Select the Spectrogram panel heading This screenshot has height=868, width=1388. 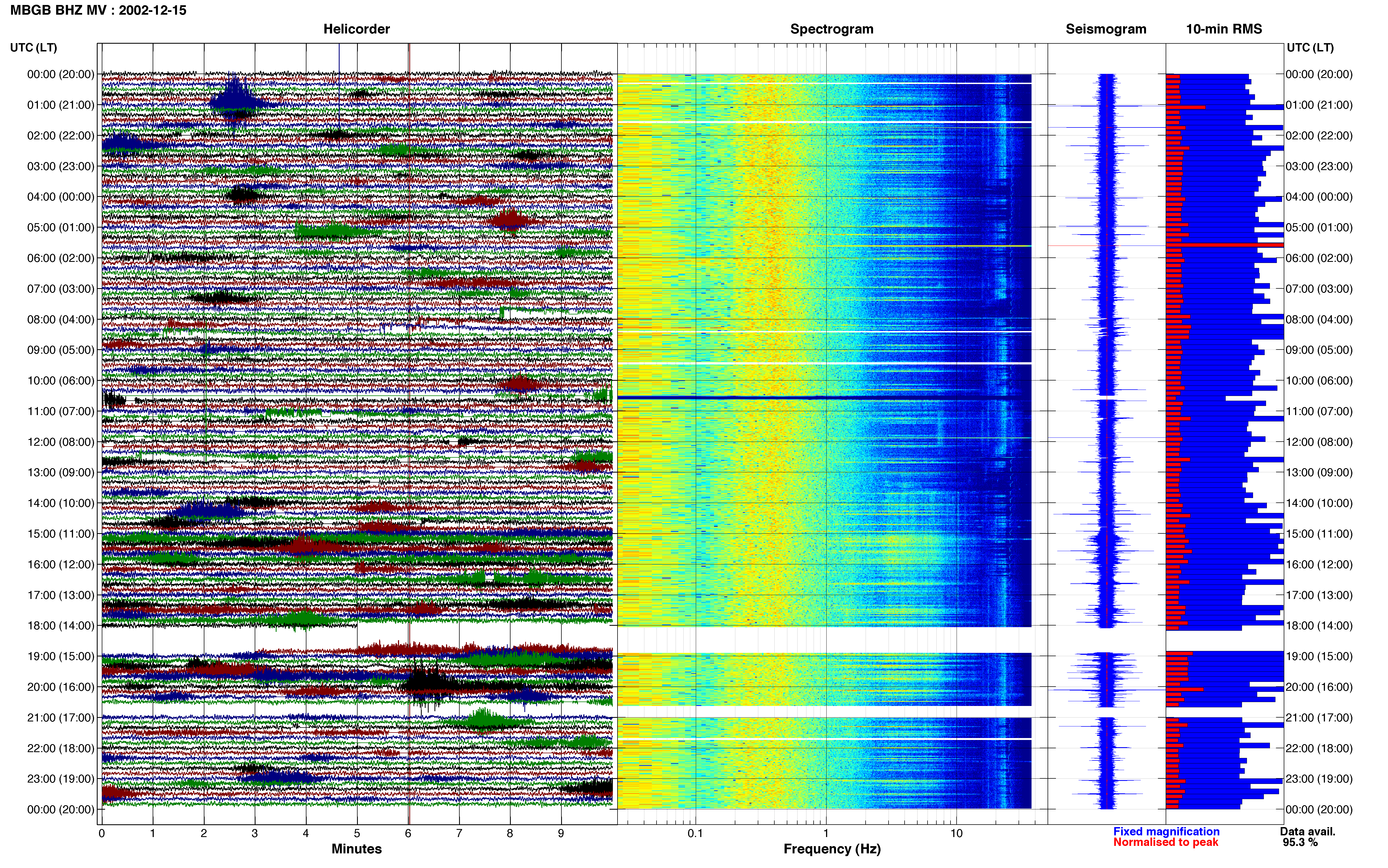(x=832, y=29)
